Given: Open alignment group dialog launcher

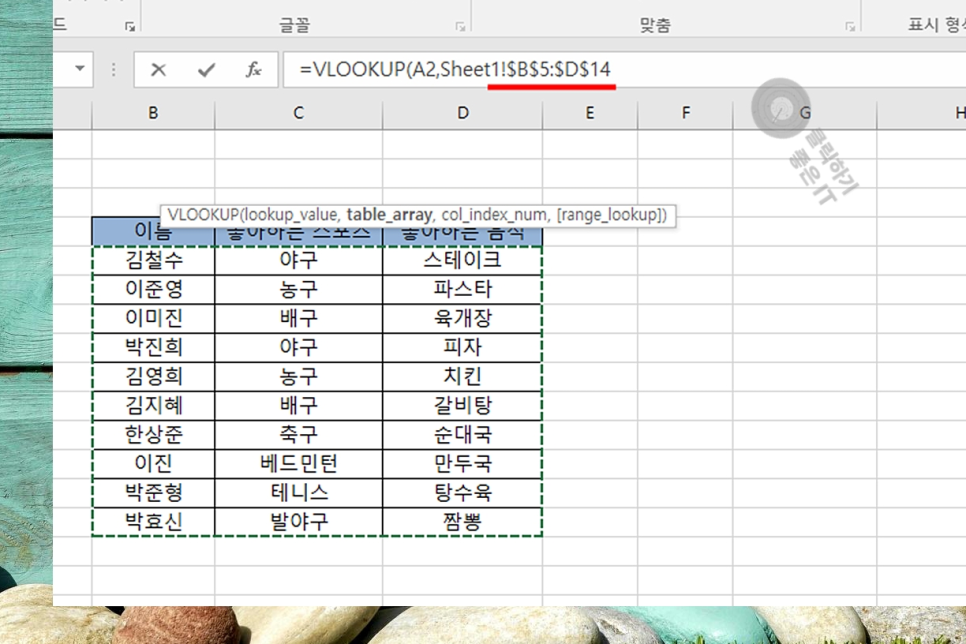Looking at the screenshot, I should (x=850, y=26).
